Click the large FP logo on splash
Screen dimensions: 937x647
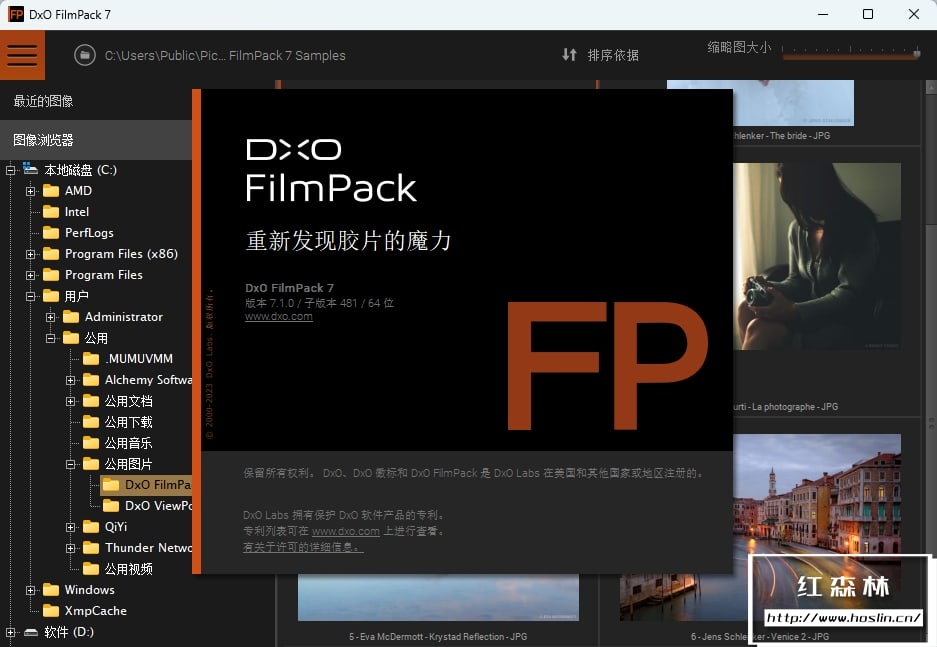pyautogui.click(x=607, y=366)
